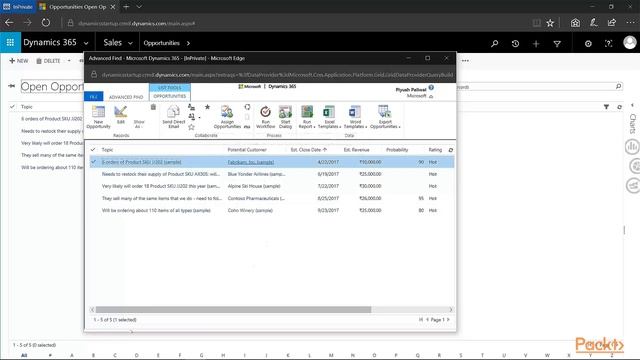Click refresh icon on main opportunities grid
The image size is (640, 360).
619,107
